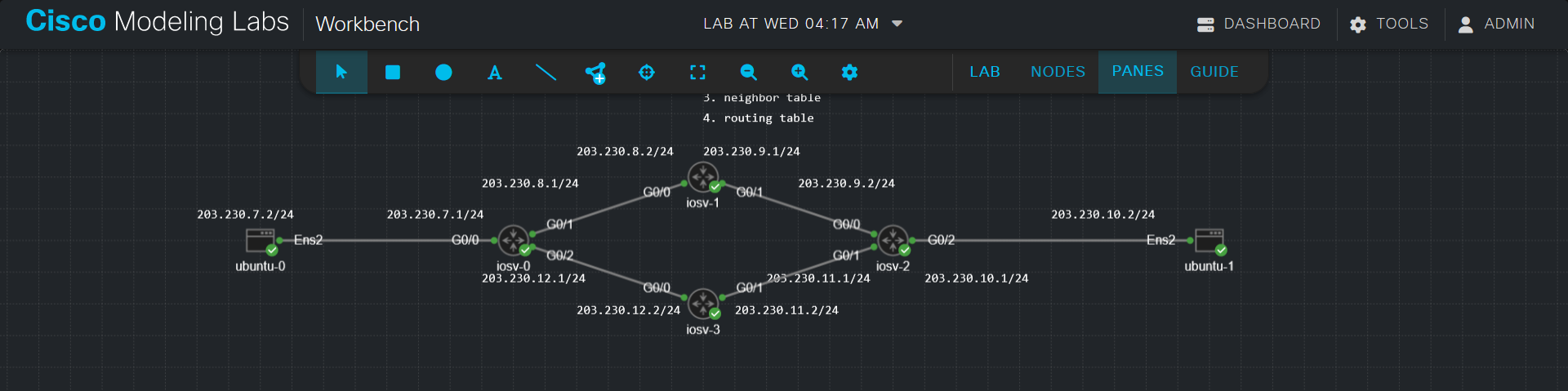Open the TOOLS menu
Viewport: 1568px width, 391px height.
point(1389,24)
